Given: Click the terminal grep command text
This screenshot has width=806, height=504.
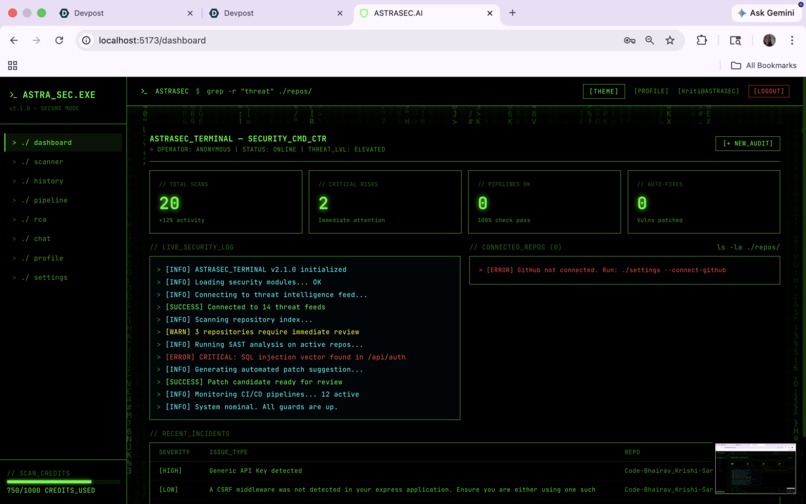Looking at the screenshot, I should (x=259, y=91).
